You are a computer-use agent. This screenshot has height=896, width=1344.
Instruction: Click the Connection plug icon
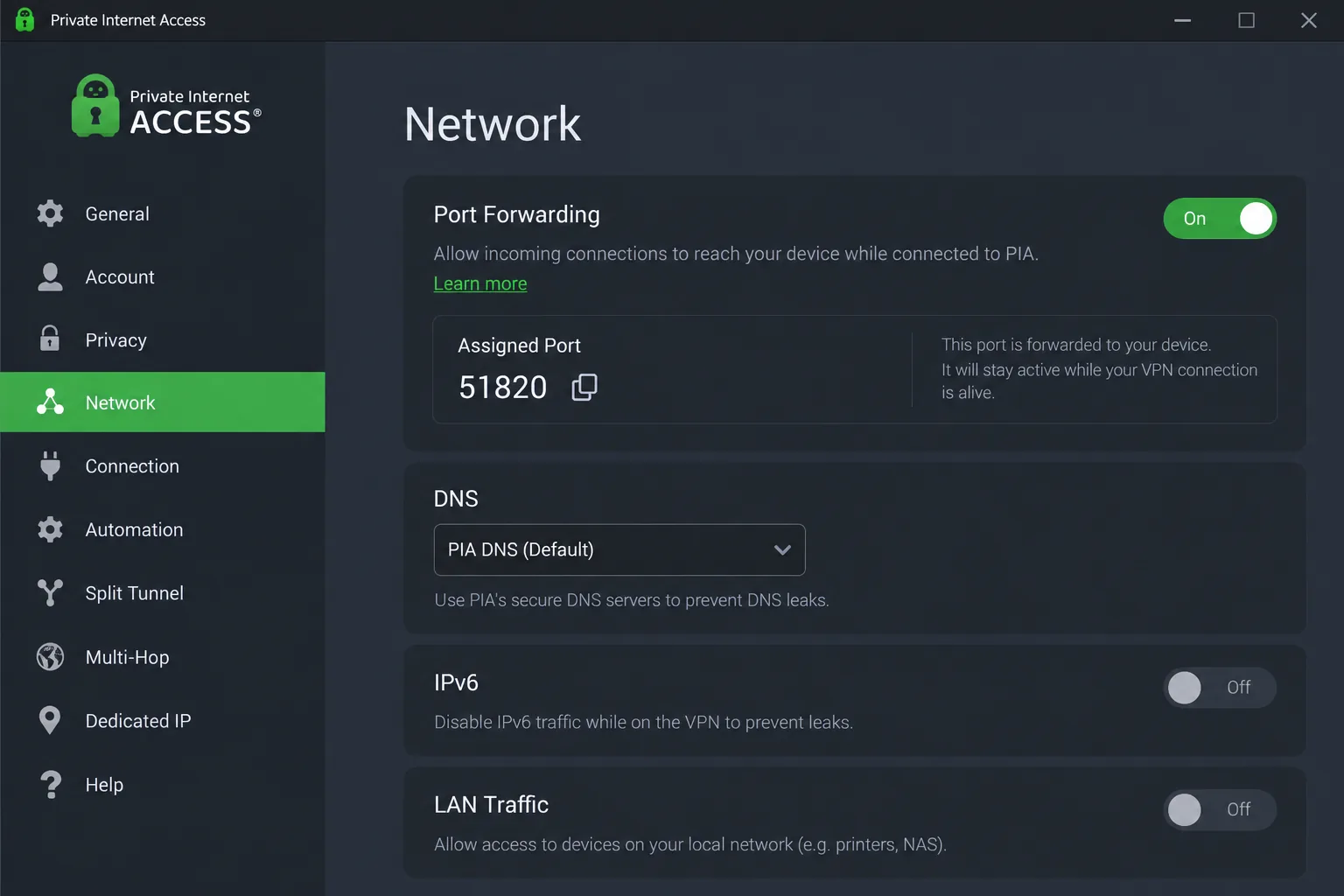50,465
